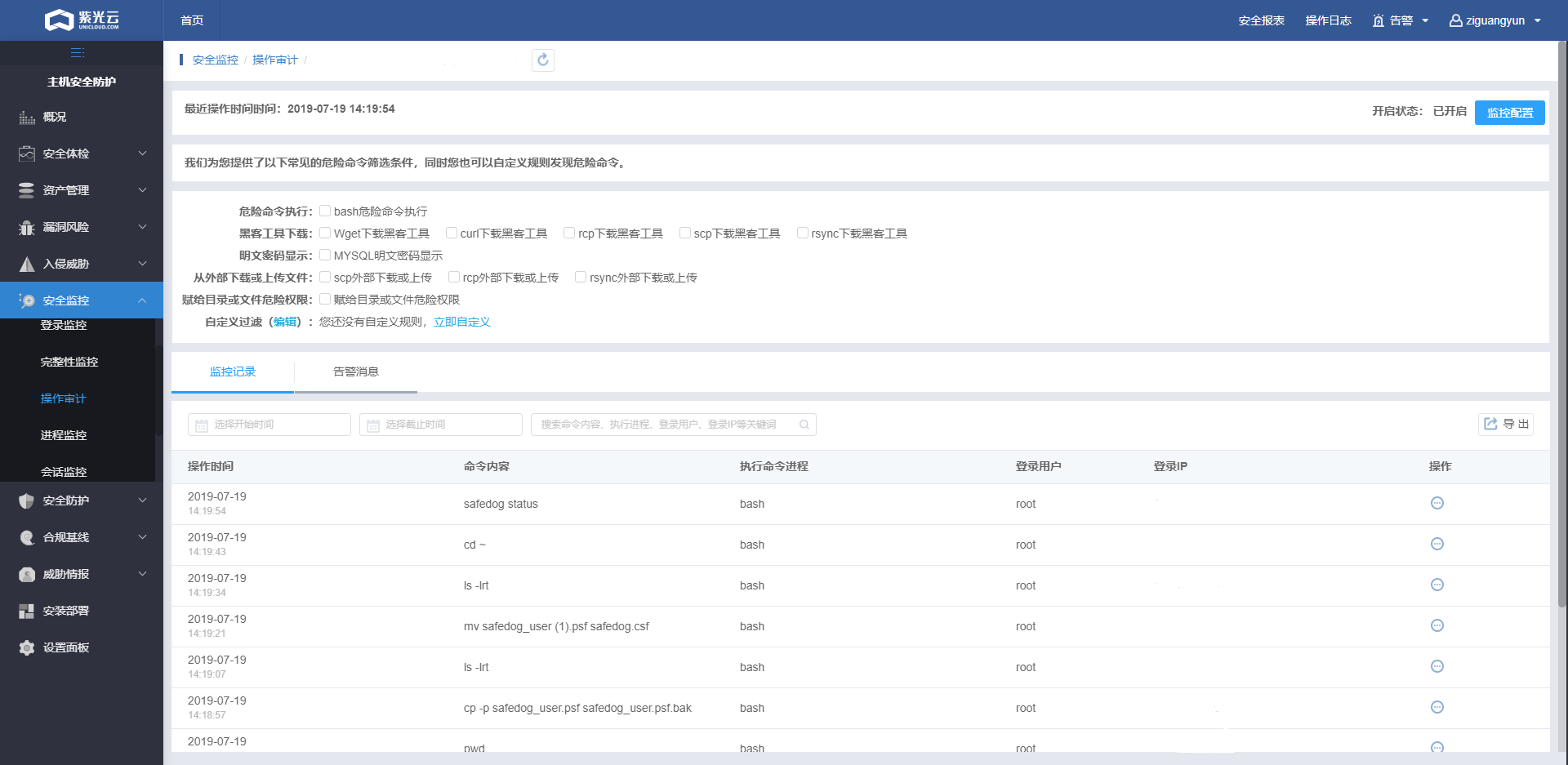Open 登录监控 submenu item
Viewport: 1568px width, 765px height.
point(64,325)
